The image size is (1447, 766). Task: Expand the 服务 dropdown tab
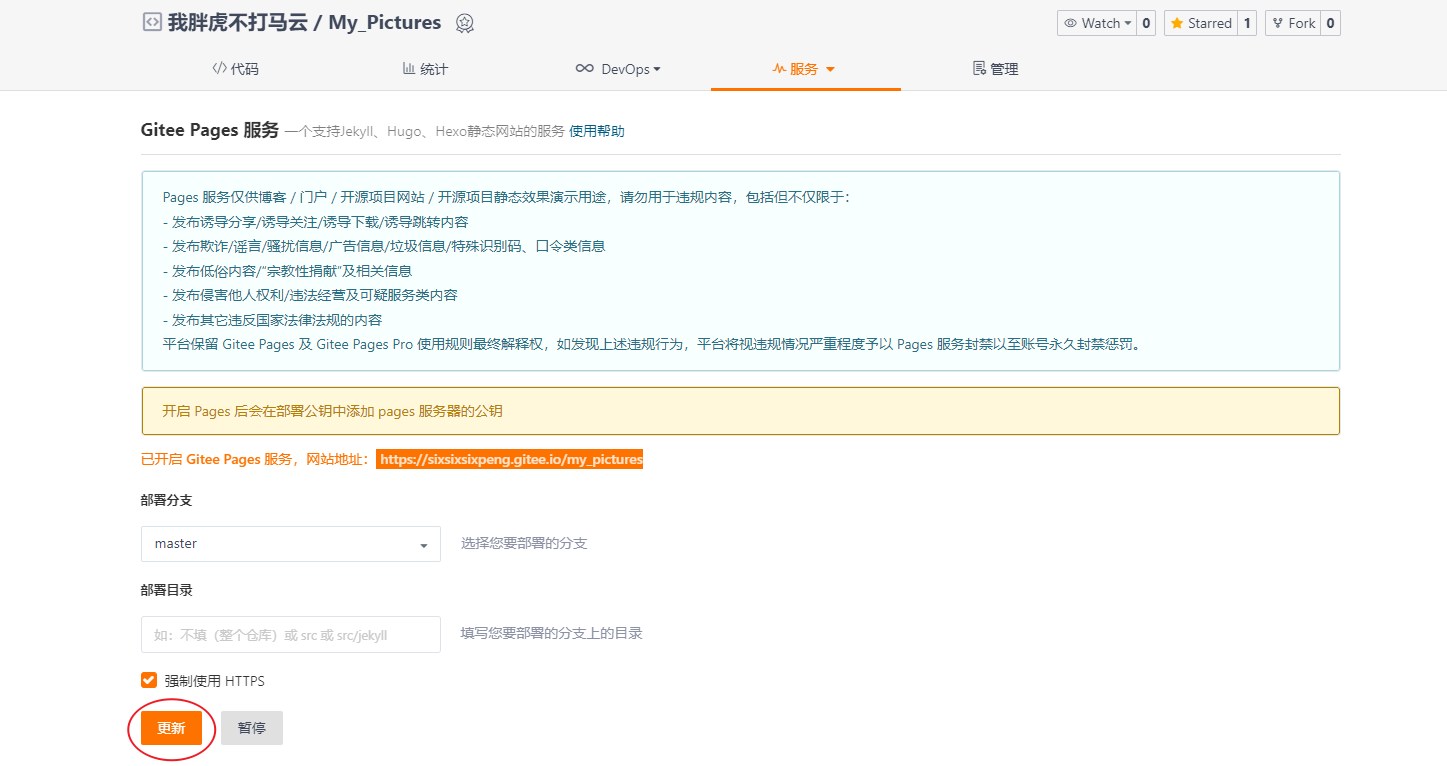[805, 69]
